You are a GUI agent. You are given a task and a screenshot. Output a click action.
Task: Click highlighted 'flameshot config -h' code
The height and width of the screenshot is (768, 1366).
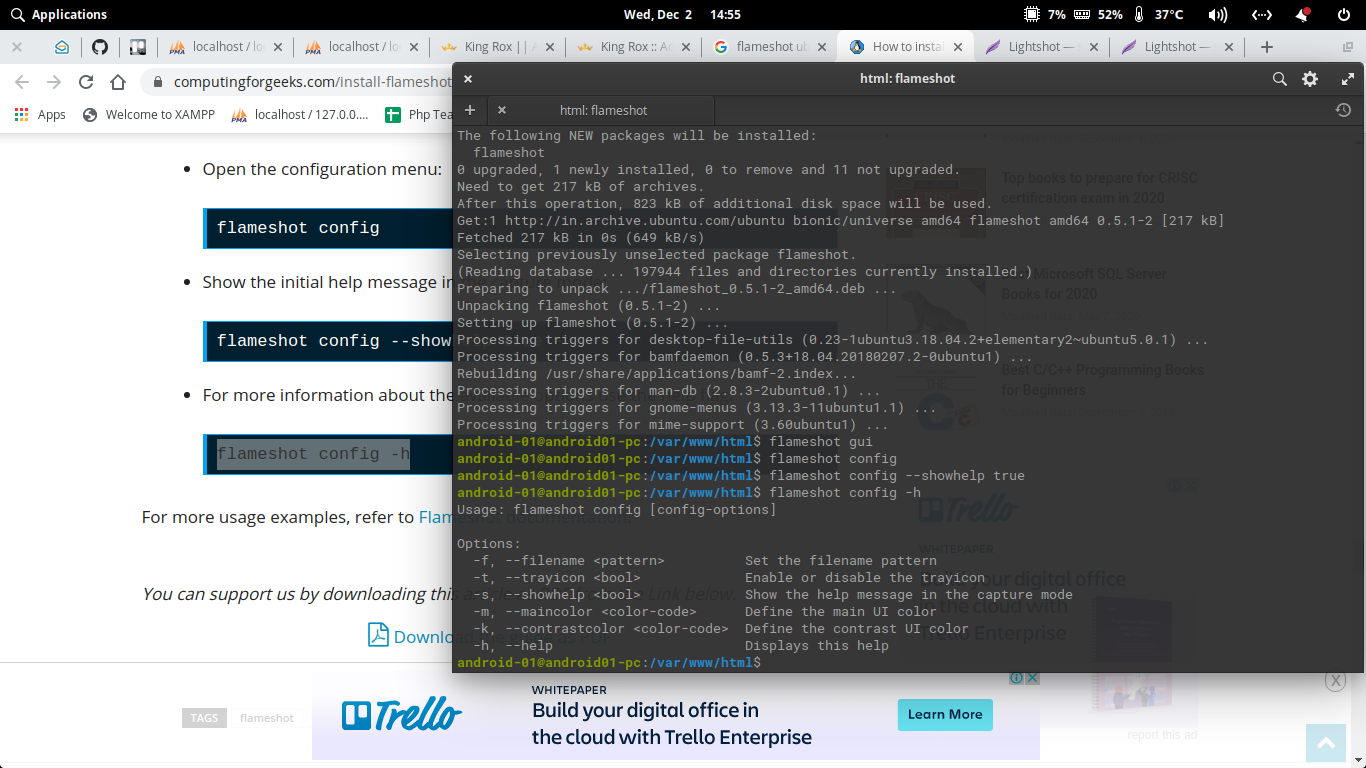click(x=313, y=454)
